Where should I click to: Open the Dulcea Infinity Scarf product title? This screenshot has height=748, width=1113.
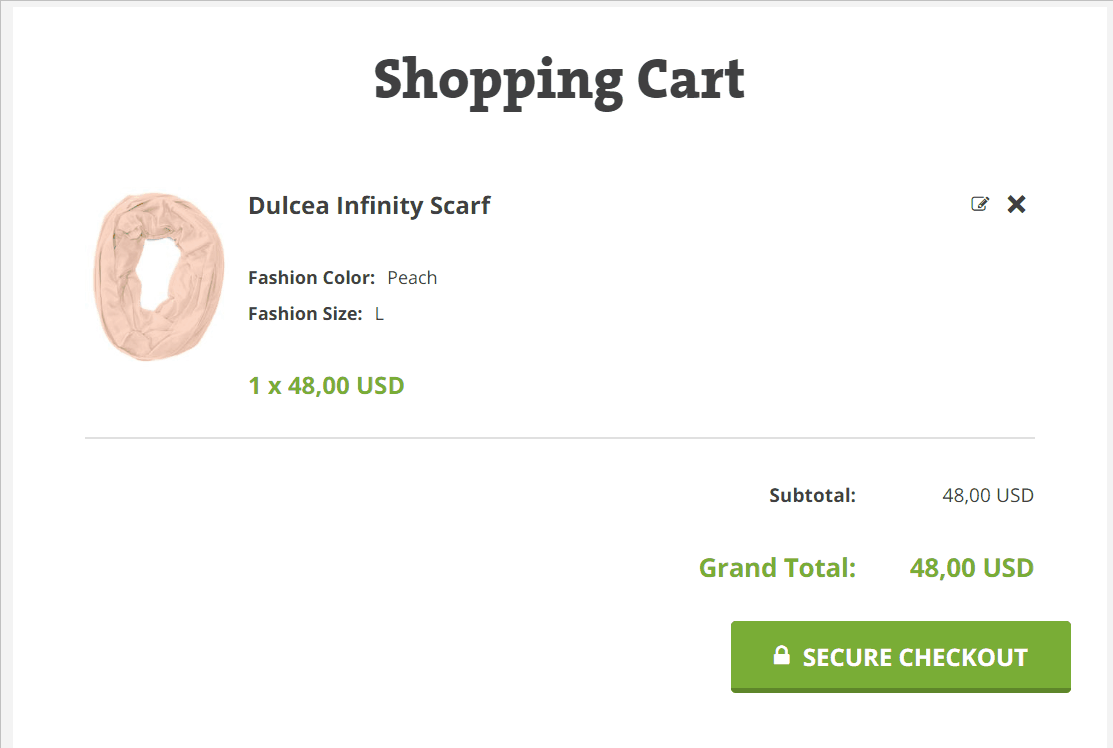coord(369,206)
